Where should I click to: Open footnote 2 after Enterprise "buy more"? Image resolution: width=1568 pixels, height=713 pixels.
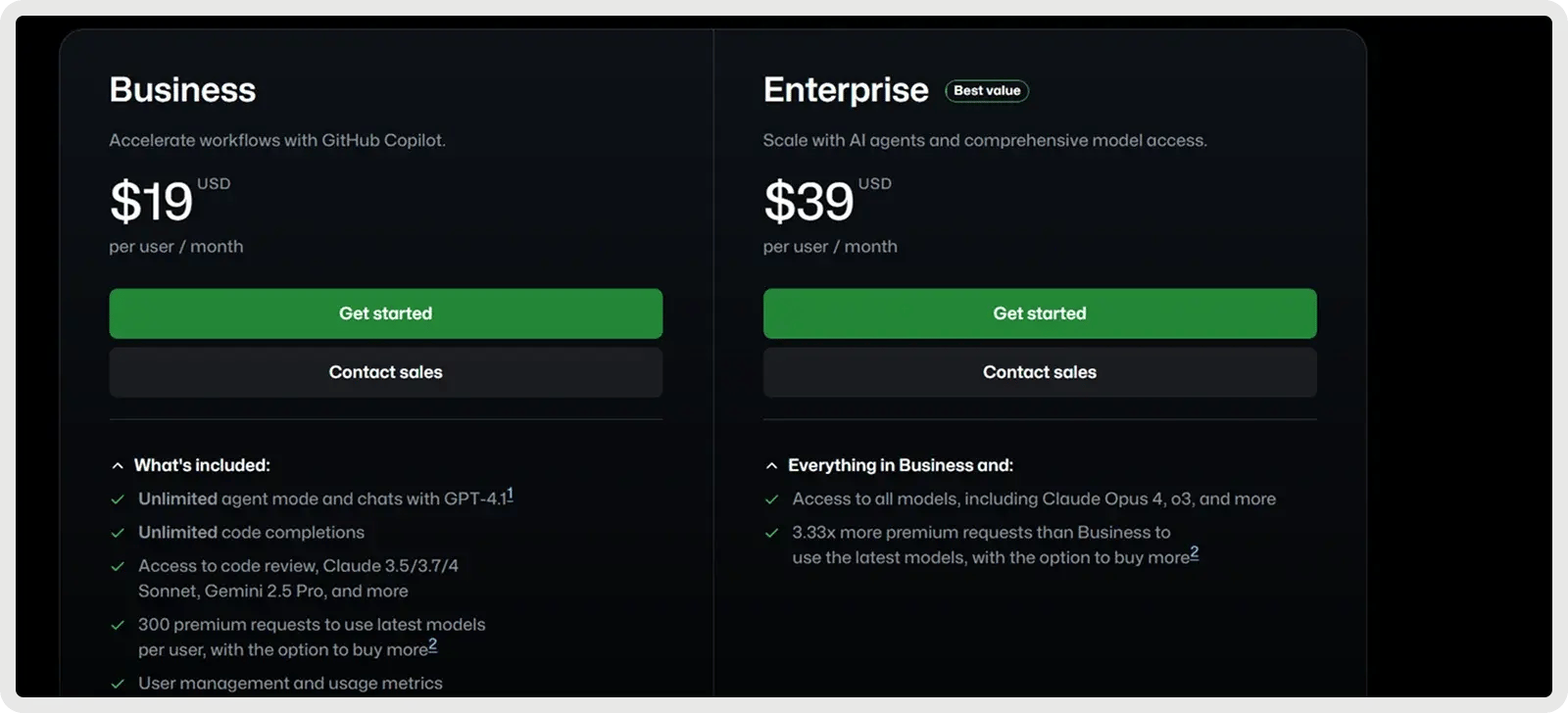pyautogui.click(x=1194, y=554)
